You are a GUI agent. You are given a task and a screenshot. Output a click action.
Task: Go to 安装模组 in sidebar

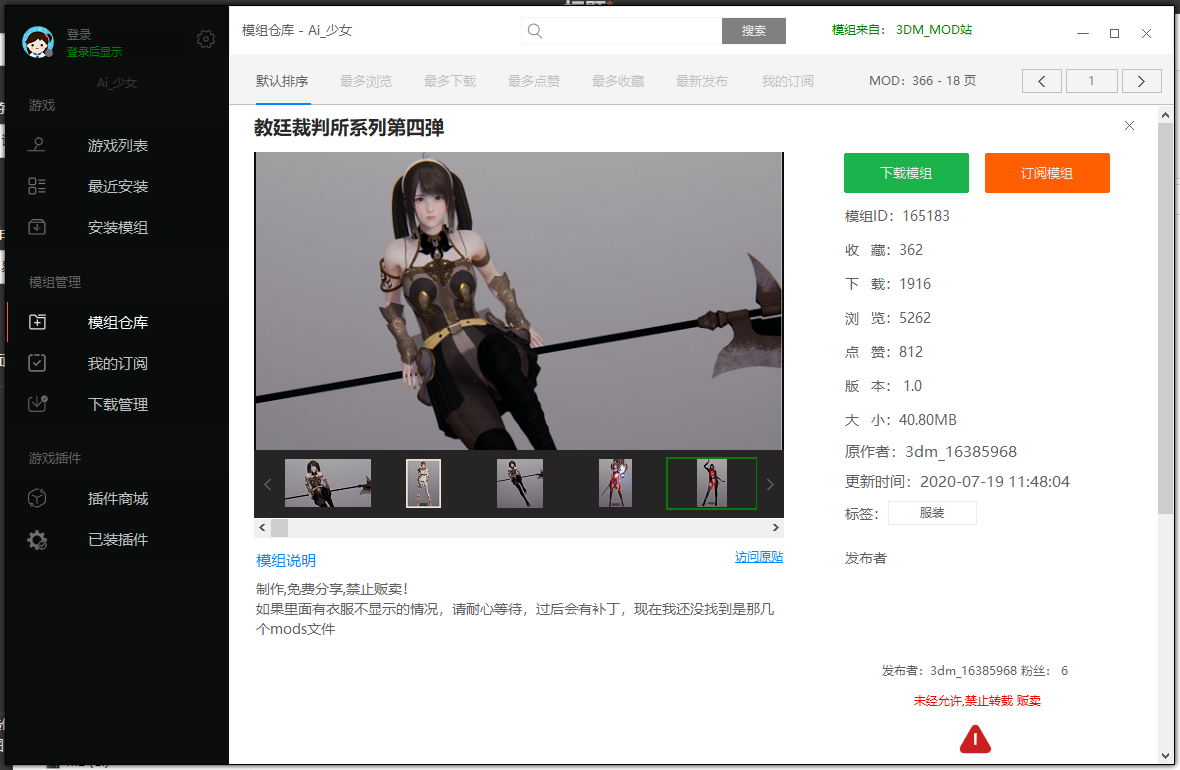[x=117, y=228]
